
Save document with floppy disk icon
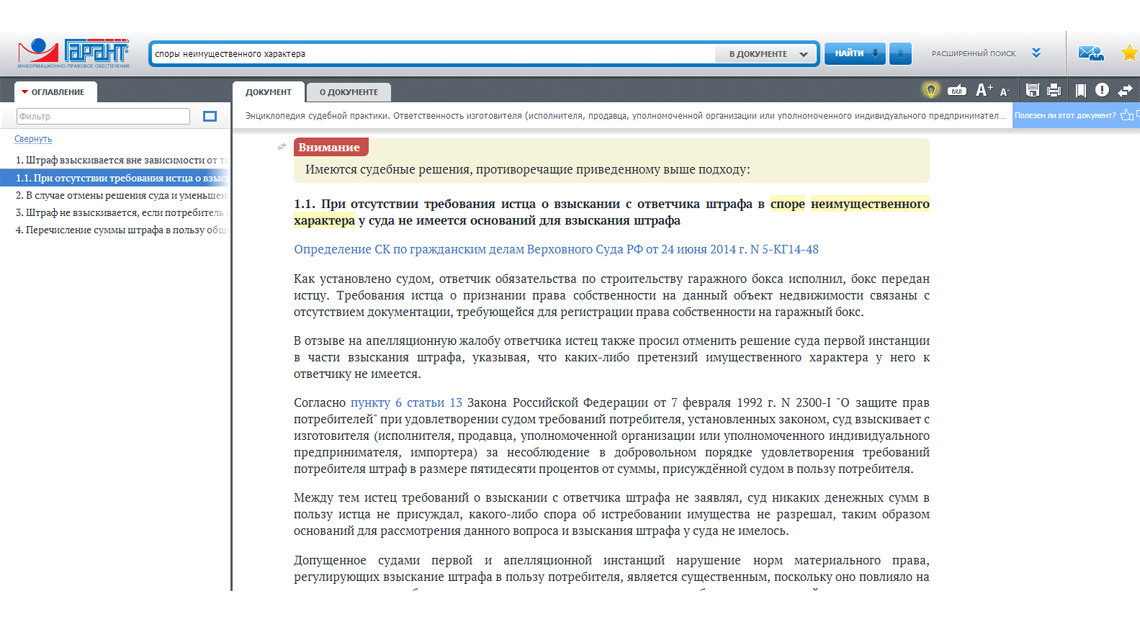1032,90
